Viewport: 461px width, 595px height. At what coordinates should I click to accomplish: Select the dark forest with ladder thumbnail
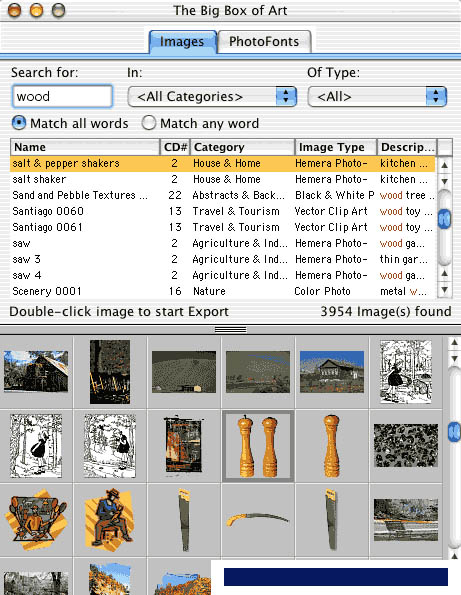click(110, 371)
